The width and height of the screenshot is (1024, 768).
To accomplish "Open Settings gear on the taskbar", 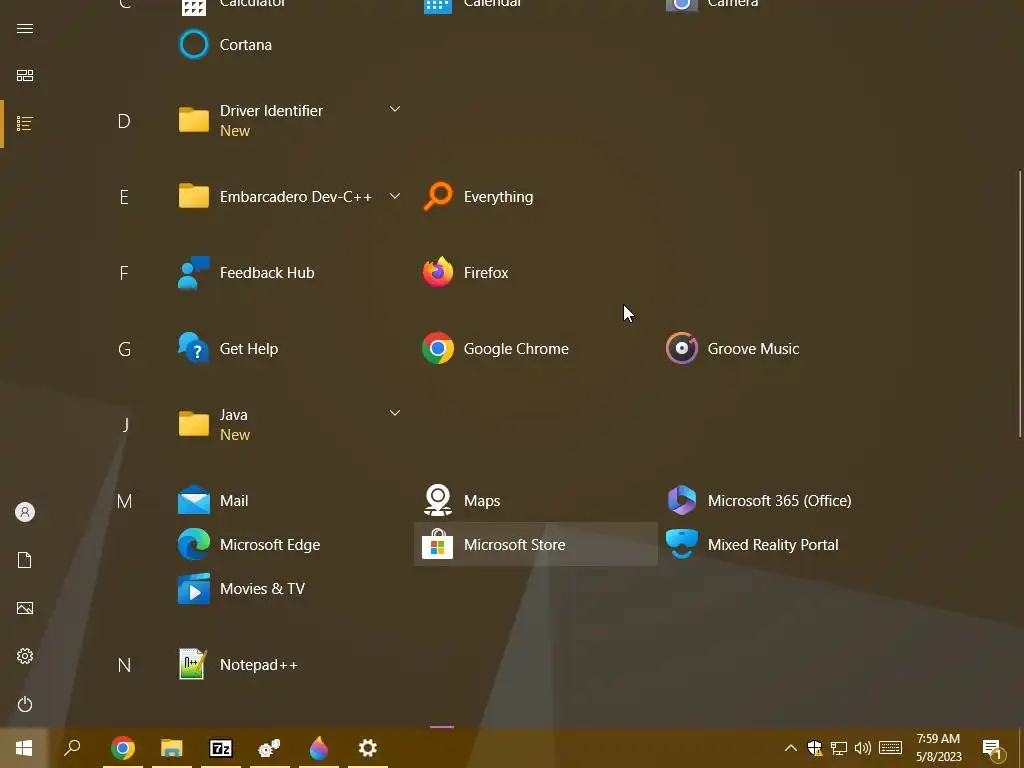I will coord(368,748).
